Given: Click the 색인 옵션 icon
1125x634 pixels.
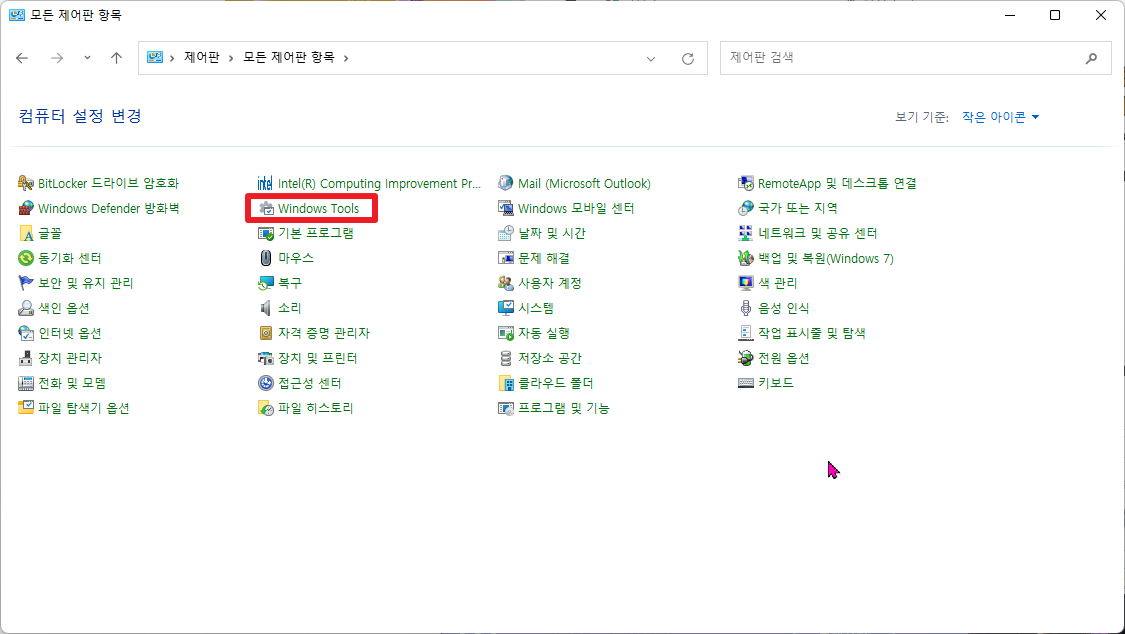Looking at the screenshot, I should click(x=26, y=308).
